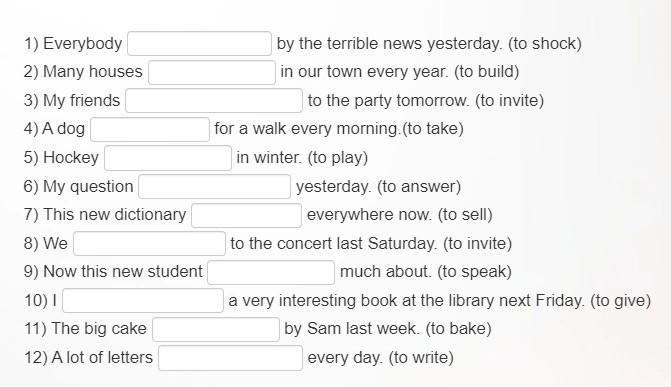Click the "(to answer)" hint text
The image size is (671, 387).
[x=419, y=187]
